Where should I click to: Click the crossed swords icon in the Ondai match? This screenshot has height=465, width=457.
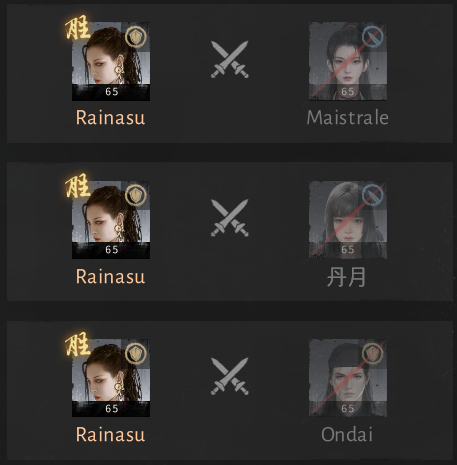230,376
